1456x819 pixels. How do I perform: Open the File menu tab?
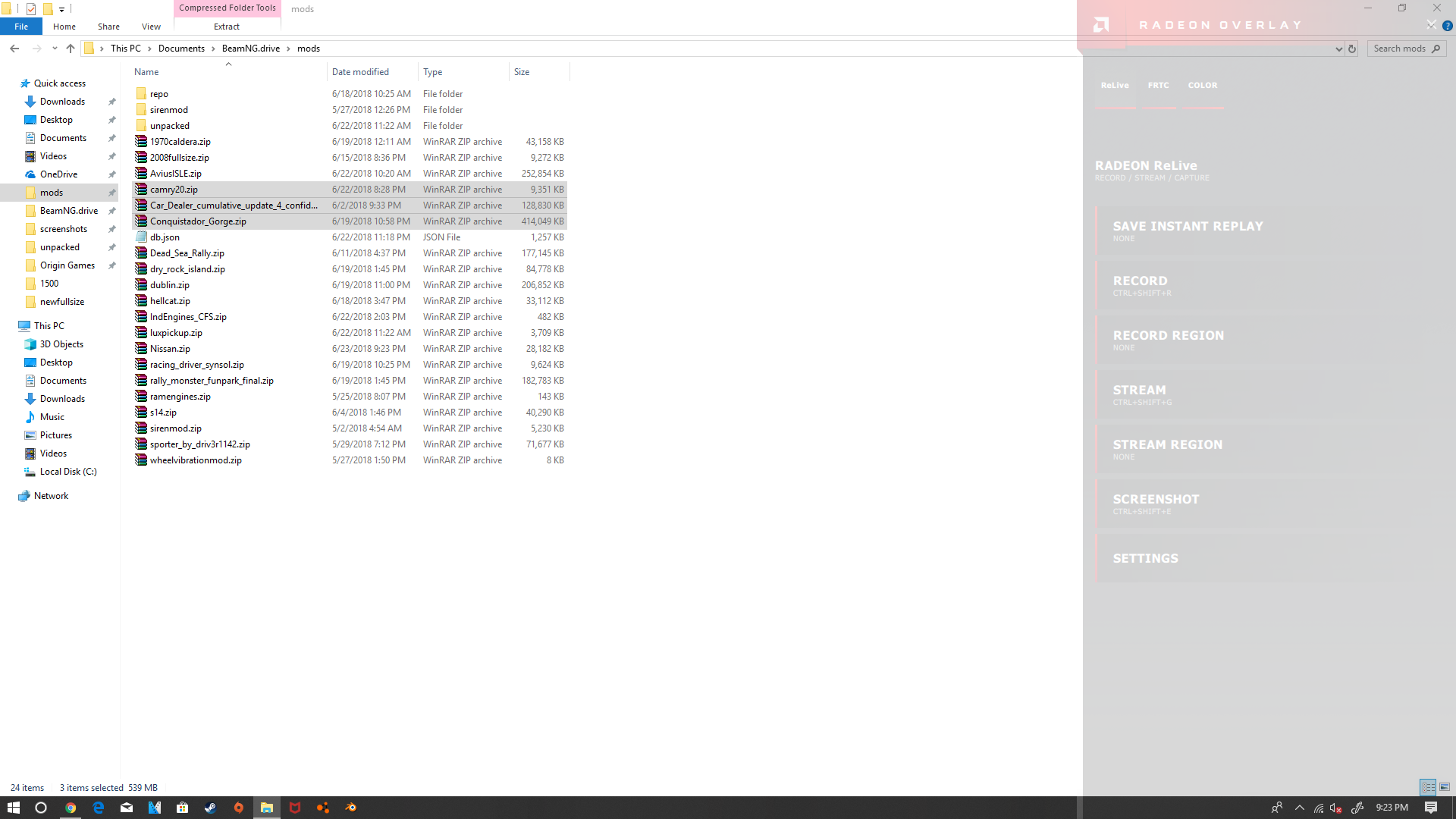[x=21, y=27]
